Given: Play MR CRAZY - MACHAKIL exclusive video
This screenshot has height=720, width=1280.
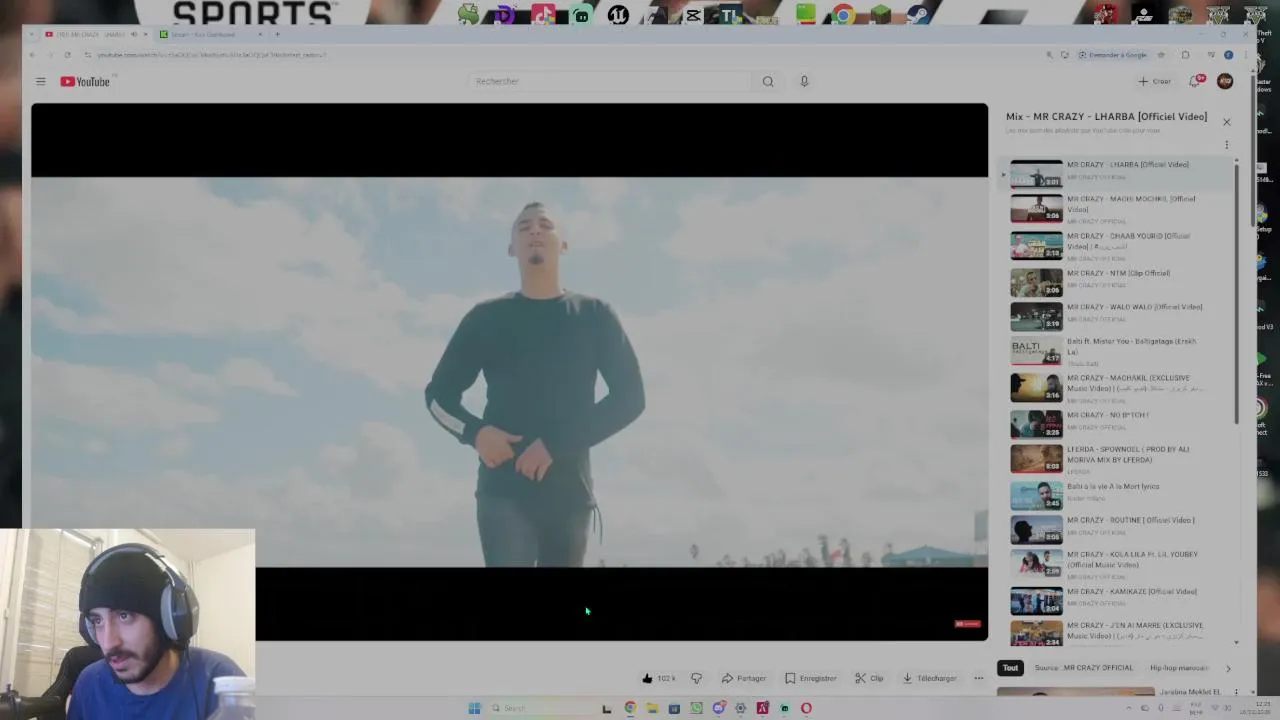Looking at the screenshot, I should tap(1118, 387).
